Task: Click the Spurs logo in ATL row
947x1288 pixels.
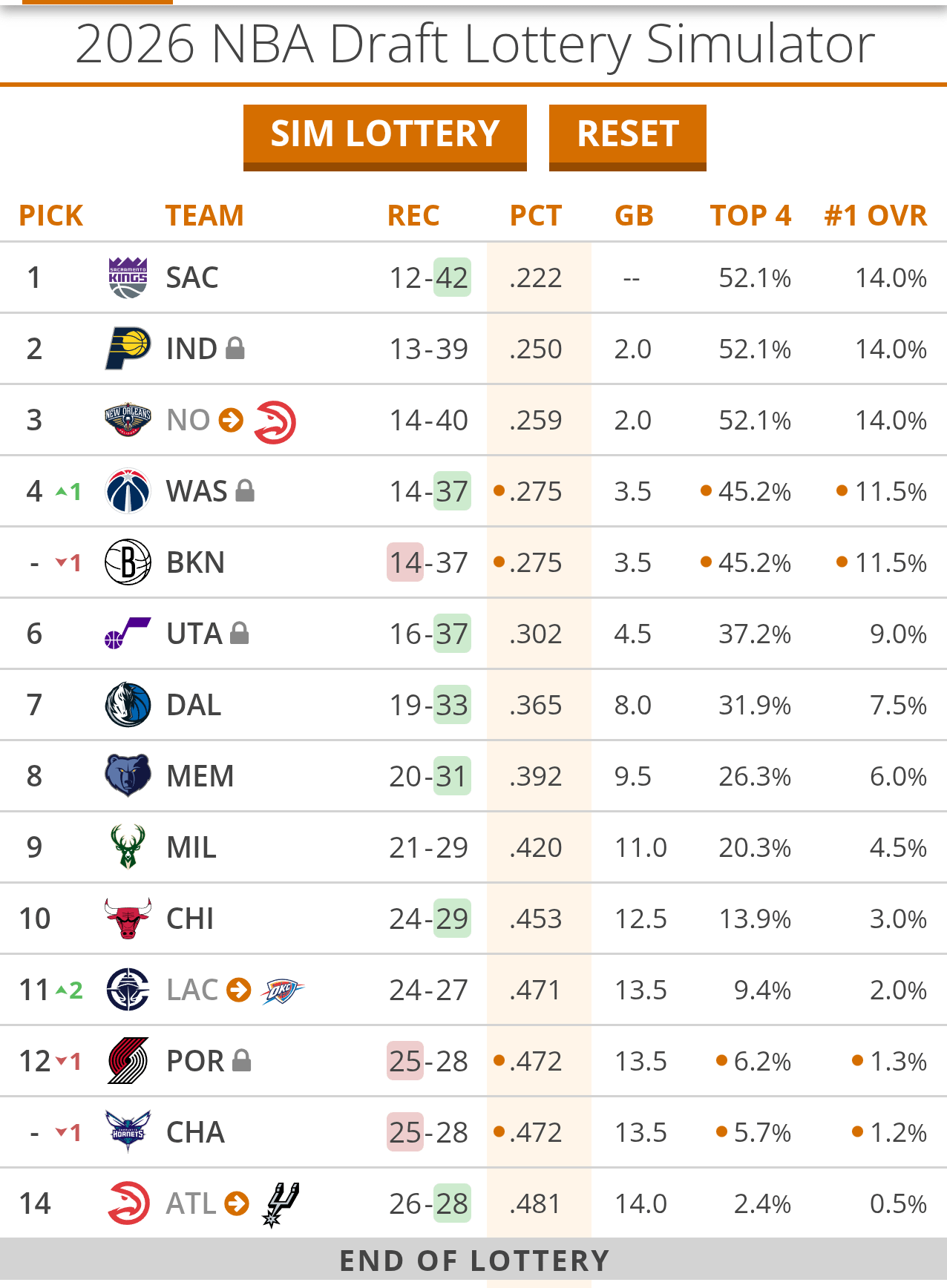Action: (281, 1203)
